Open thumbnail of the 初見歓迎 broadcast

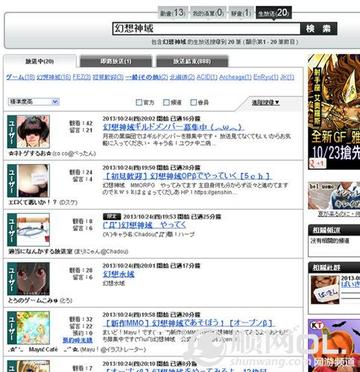[x=33, y=181]
